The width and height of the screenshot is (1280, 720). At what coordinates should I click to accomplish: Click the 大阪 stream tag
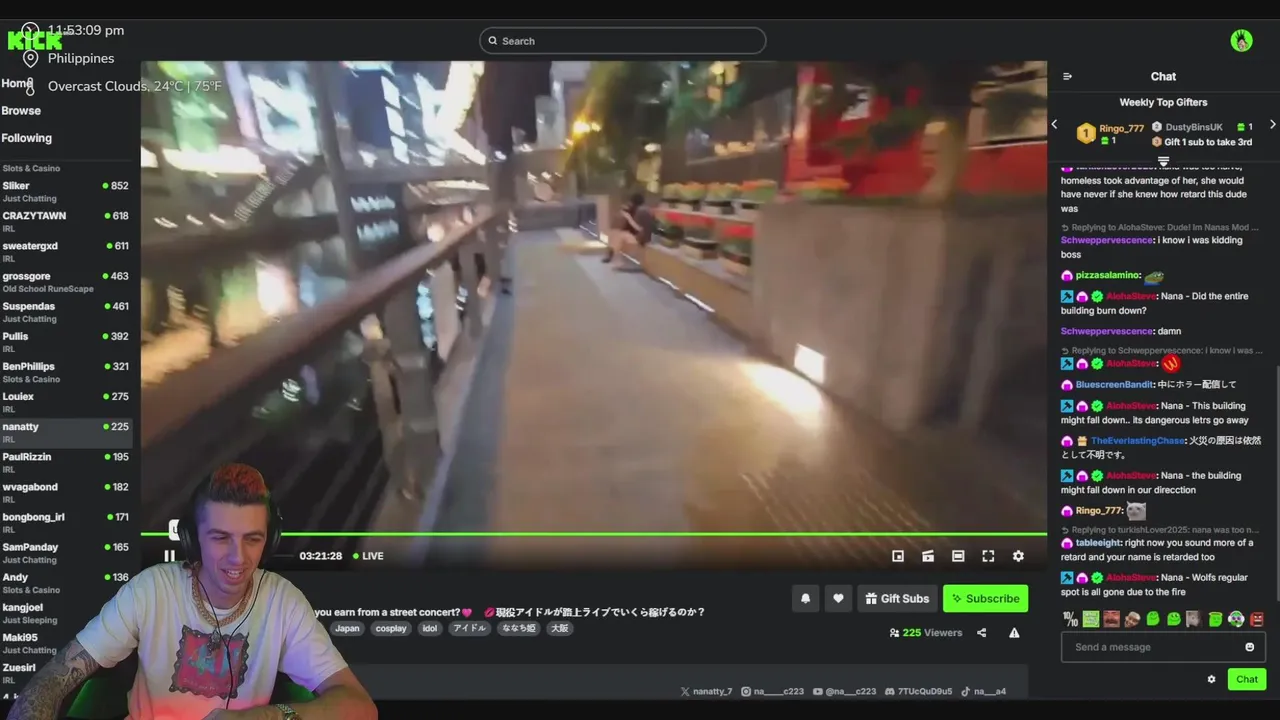pos(560,628)
